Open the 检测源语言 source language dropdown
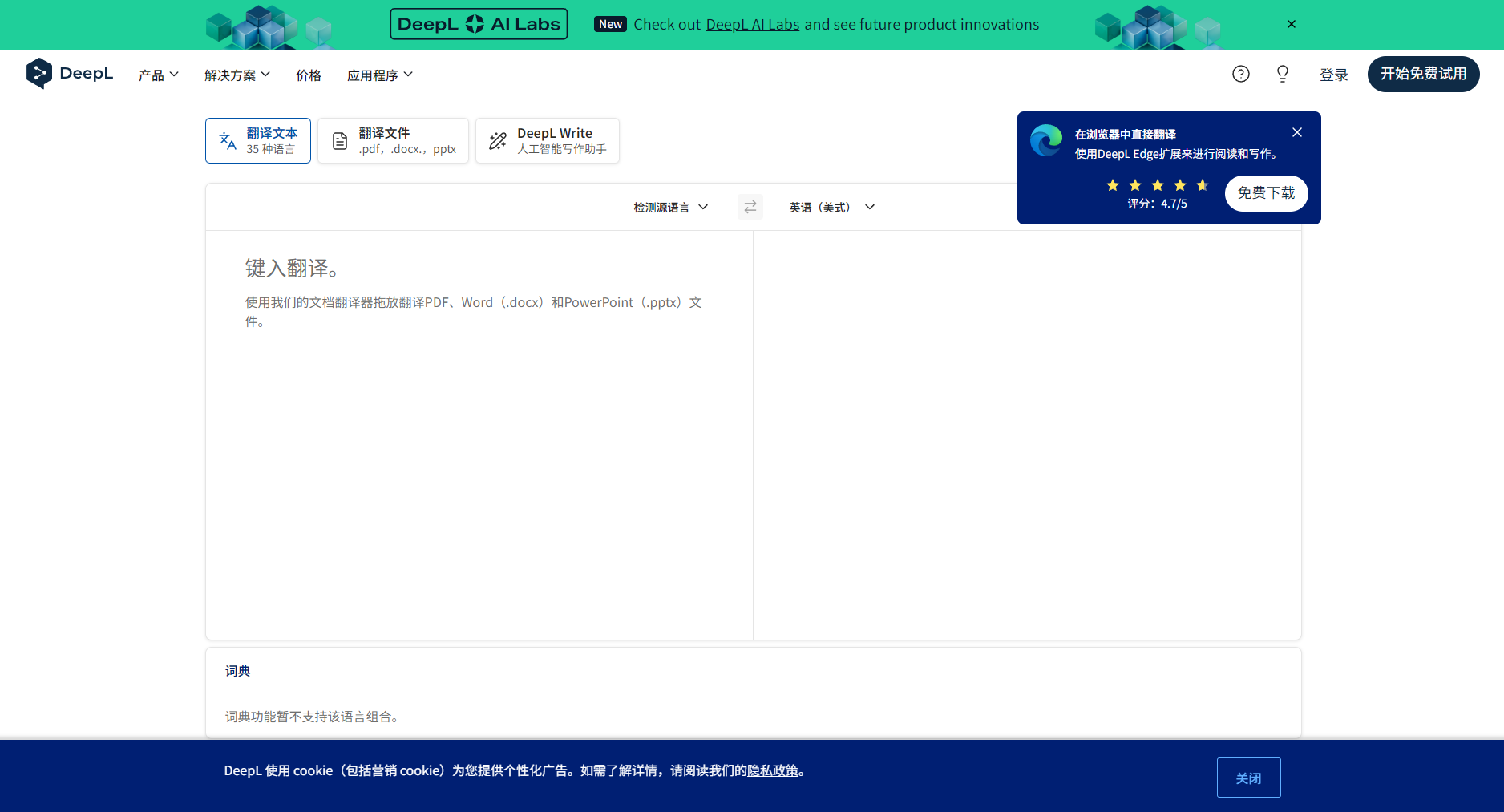Screen dimensions: 1504x812 (671, 207)
